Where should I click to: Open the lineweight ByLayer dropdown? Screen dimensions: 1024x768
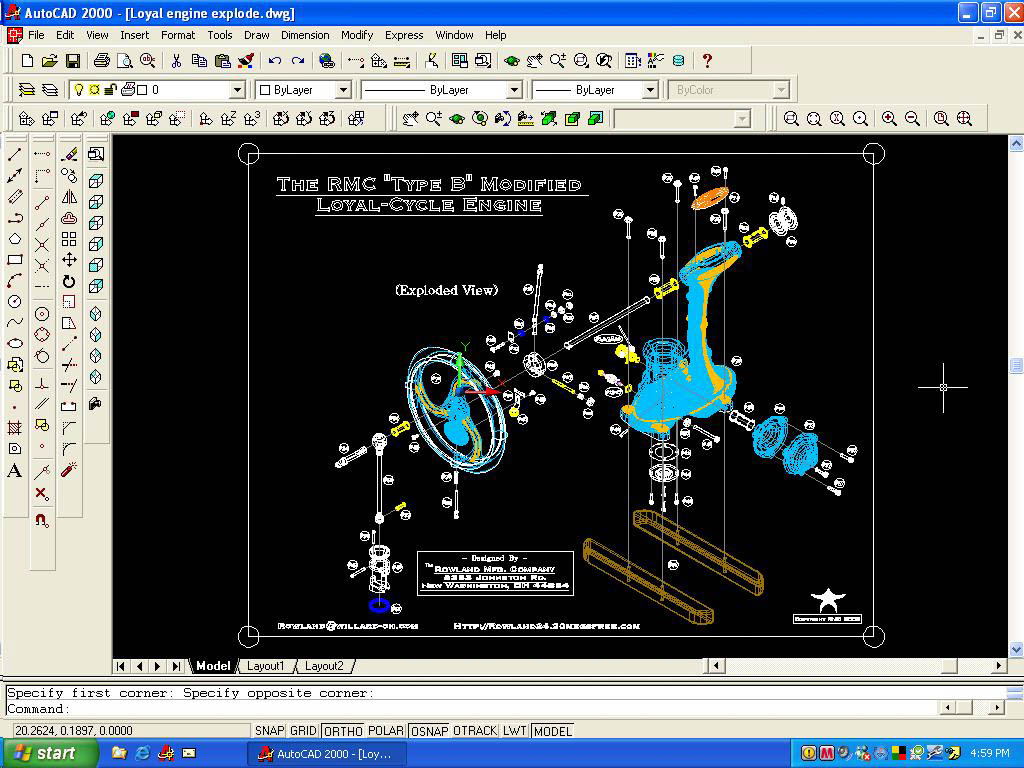point(649,90)
